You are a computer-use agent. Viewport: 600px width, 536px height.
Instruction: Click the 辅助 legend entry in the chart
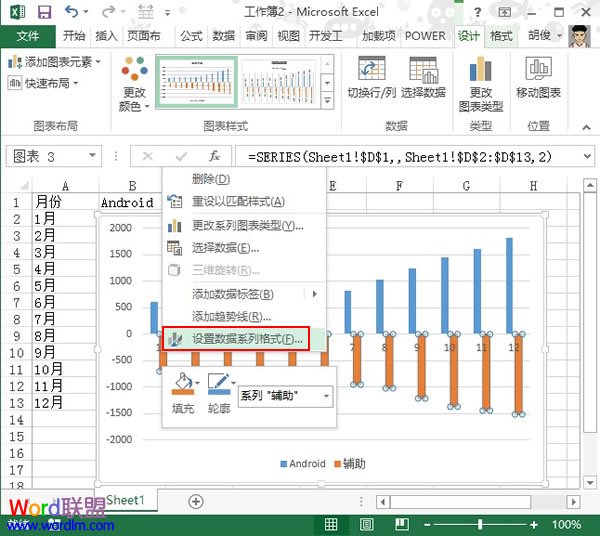(x=350, y=464)
